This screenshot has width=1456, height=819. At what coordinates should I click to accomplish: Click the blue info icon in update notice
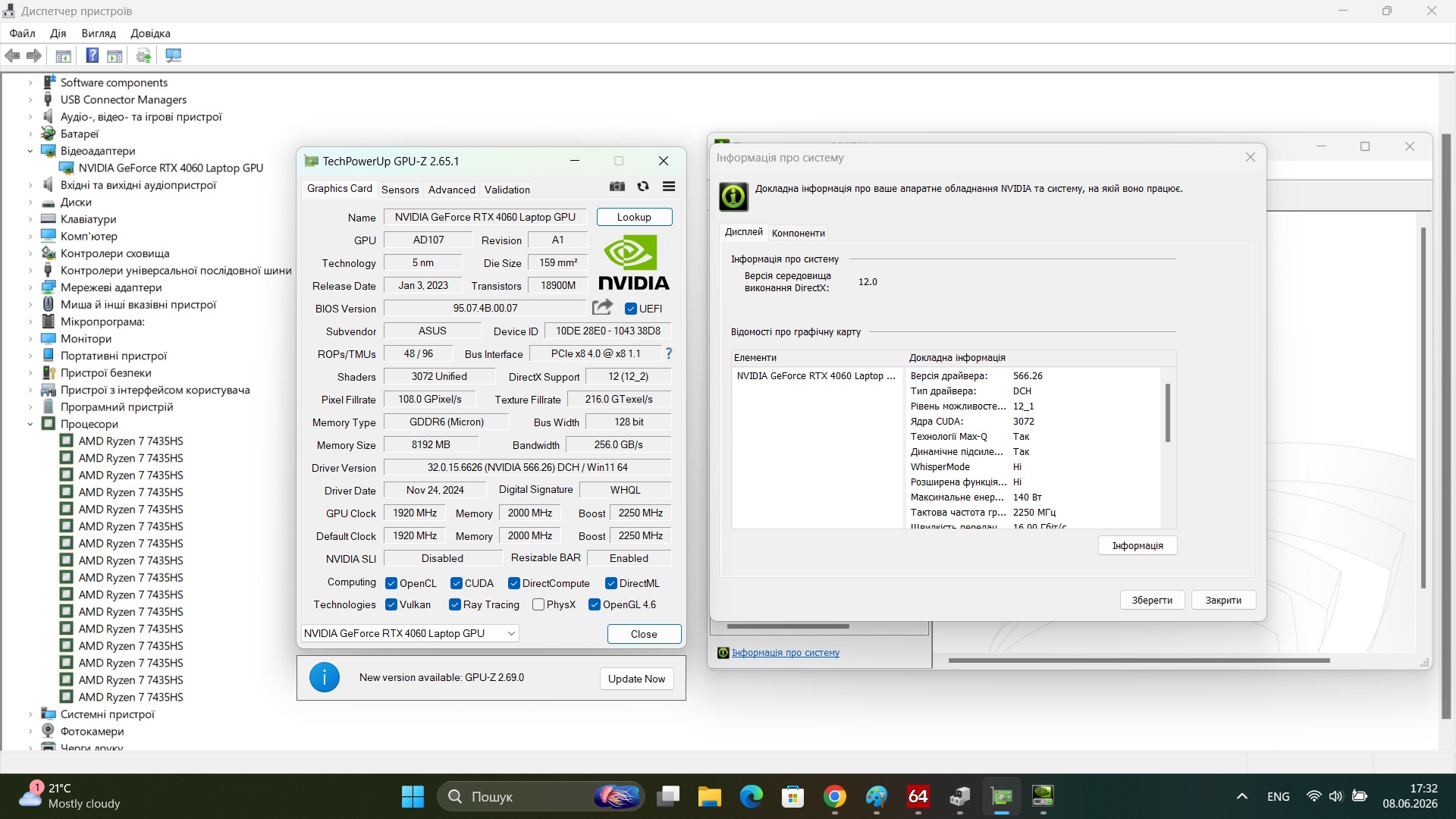(325, 677)
